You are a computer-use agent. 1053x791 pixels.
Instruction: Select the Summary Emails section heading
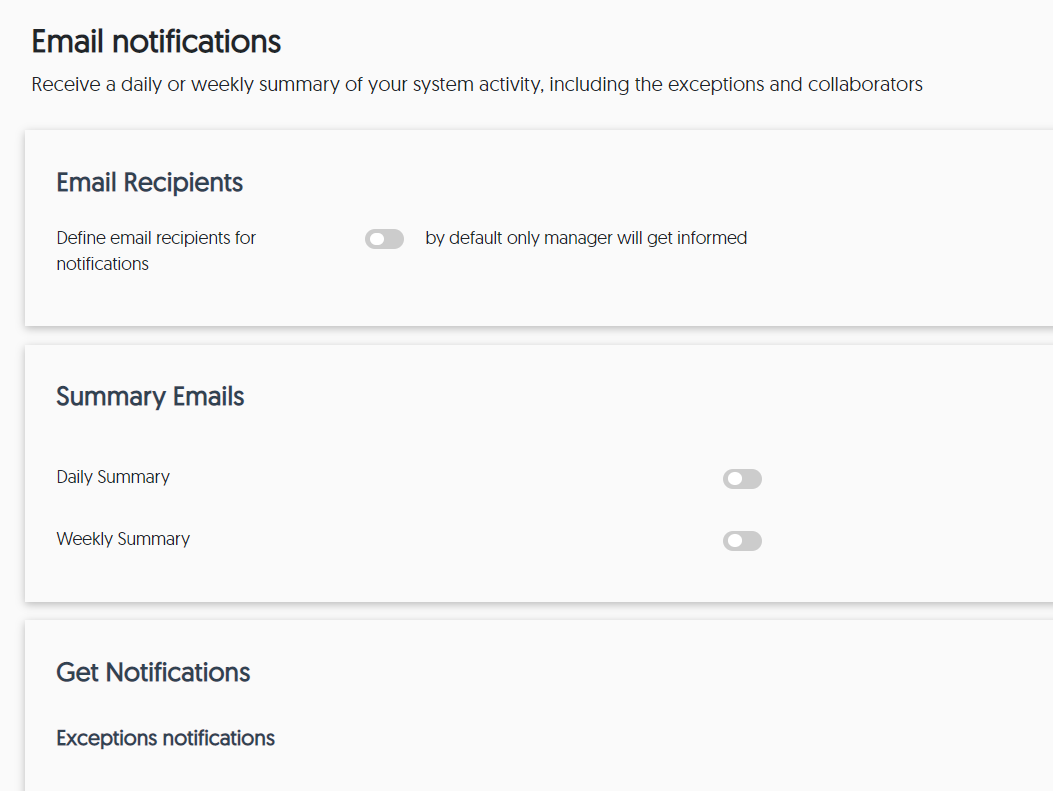point(150,397)
